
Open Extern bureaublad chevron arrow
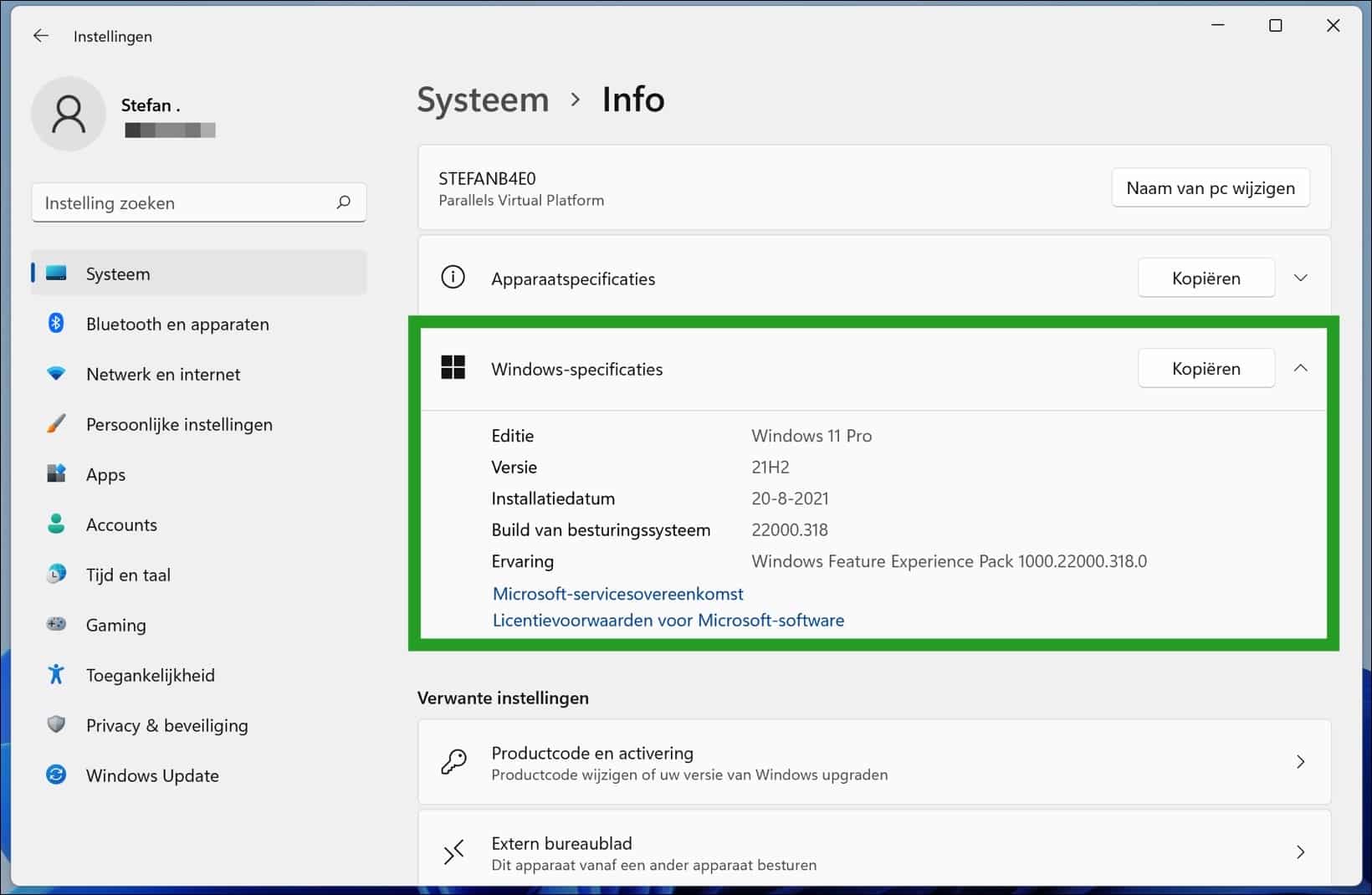tap(1300, 852)
